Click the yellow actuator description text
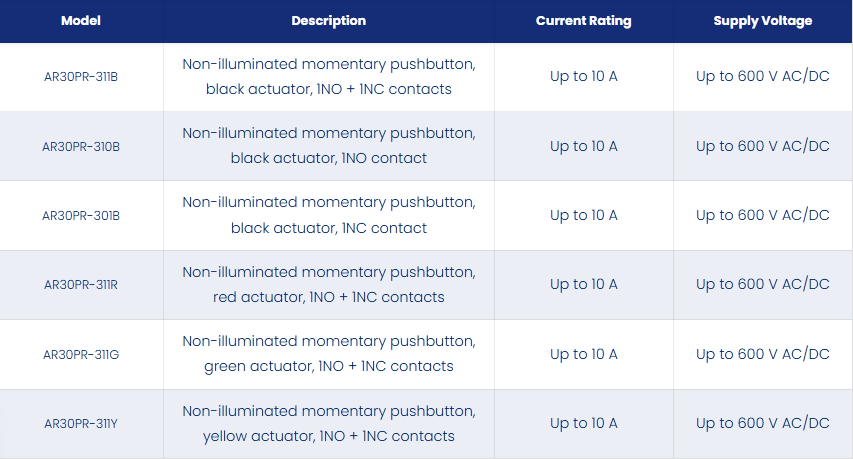 [329, 424]
